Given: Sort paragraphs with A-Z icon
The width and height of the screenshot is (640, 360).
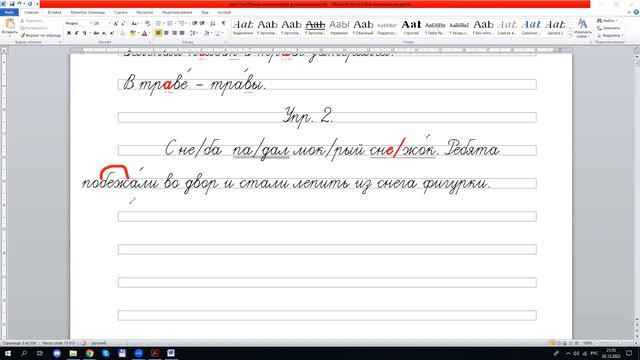Looking at the screenshot, I should point(213,24).
